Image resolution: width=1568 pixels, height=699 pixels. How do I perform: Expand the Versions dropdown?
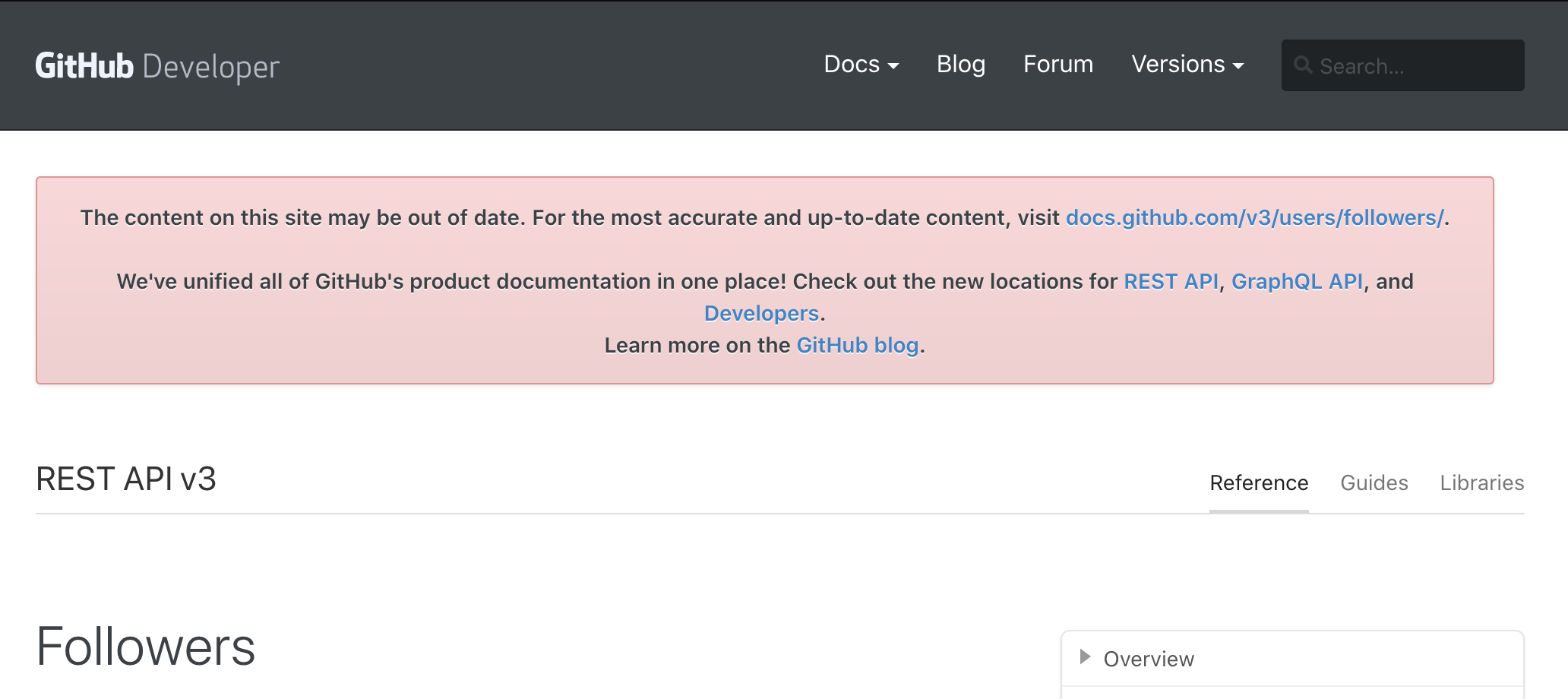point(1187,65)
